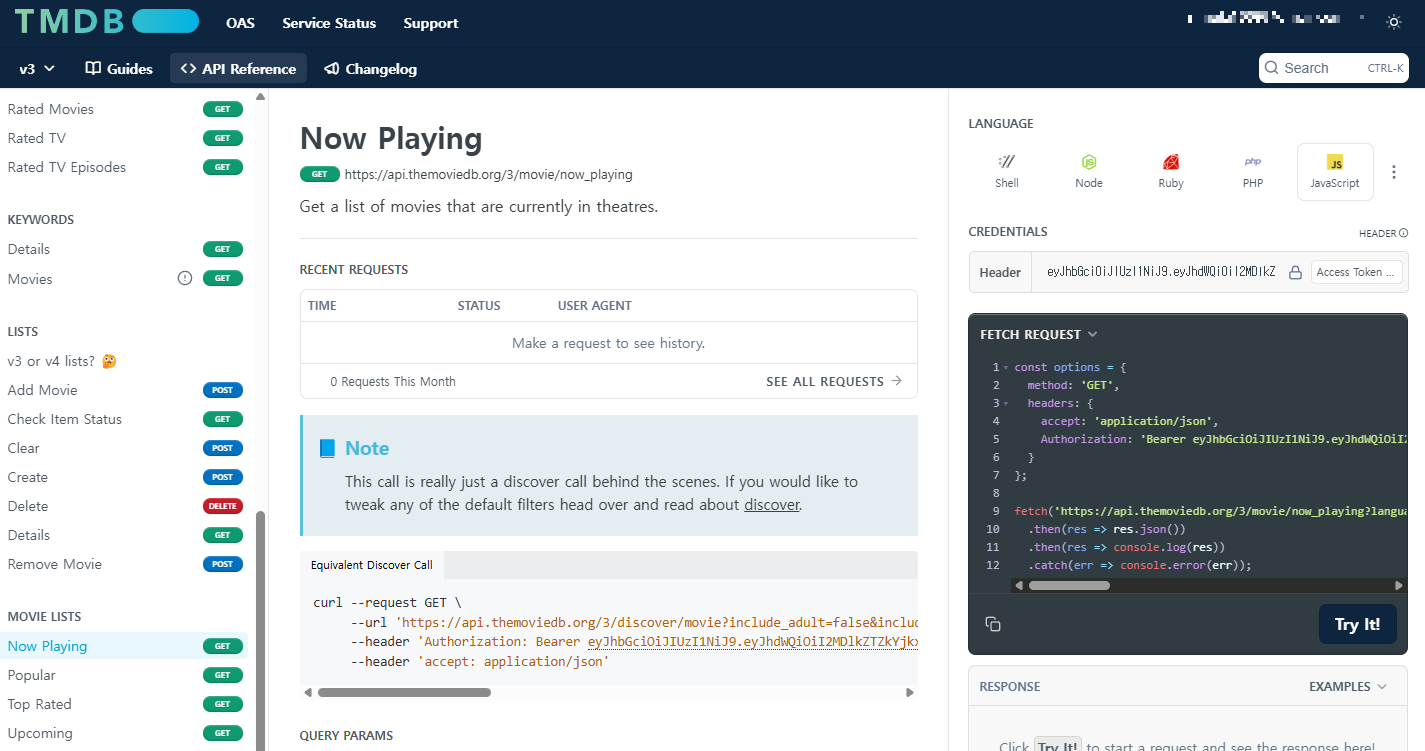Click the lock icon in credentials
This screenshot has height=751, width=1425.
(1295, 272)
